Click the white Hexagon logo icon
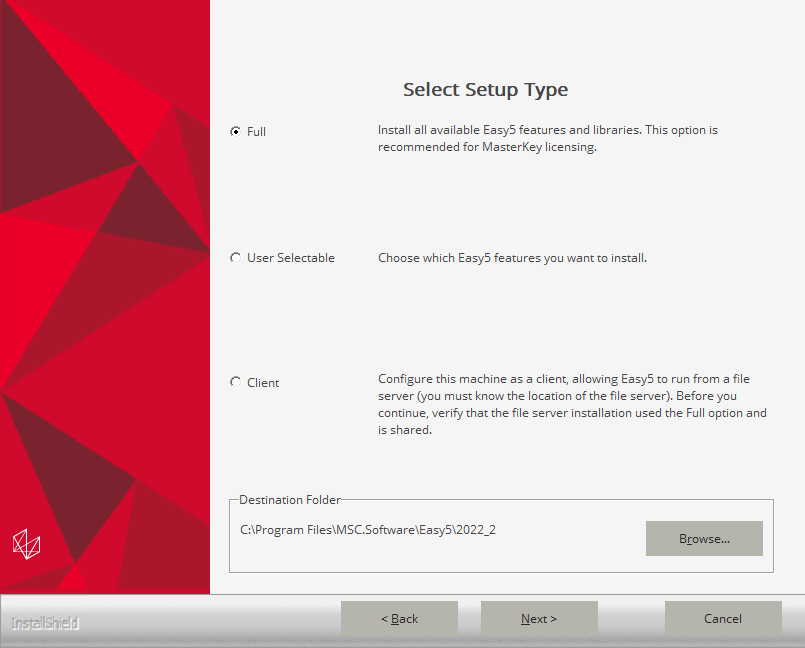805x648 pixels. (26, 543)
